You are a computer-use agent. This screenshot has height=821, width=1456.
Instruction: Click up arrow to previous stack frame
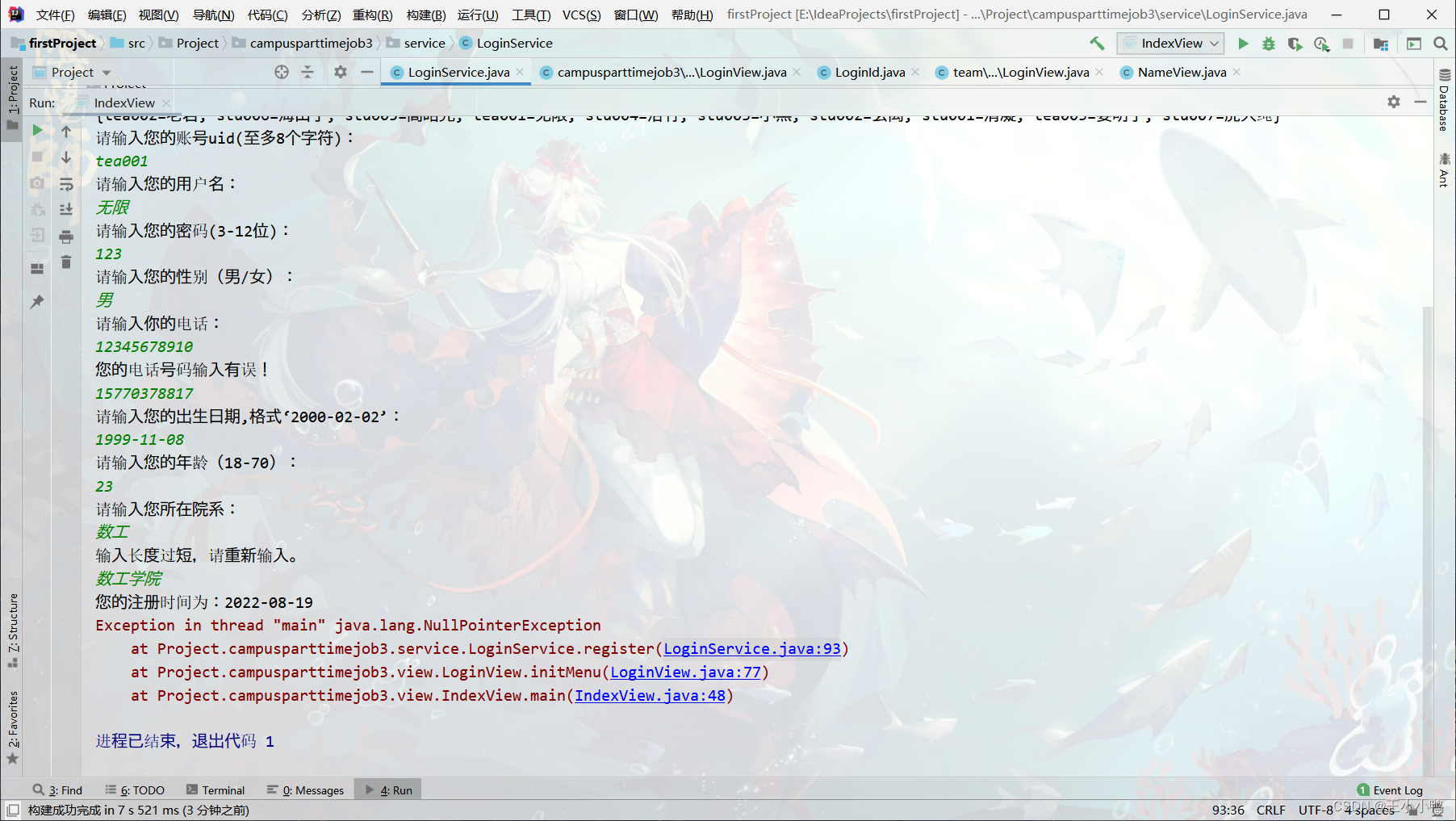[x=66, y=131]
